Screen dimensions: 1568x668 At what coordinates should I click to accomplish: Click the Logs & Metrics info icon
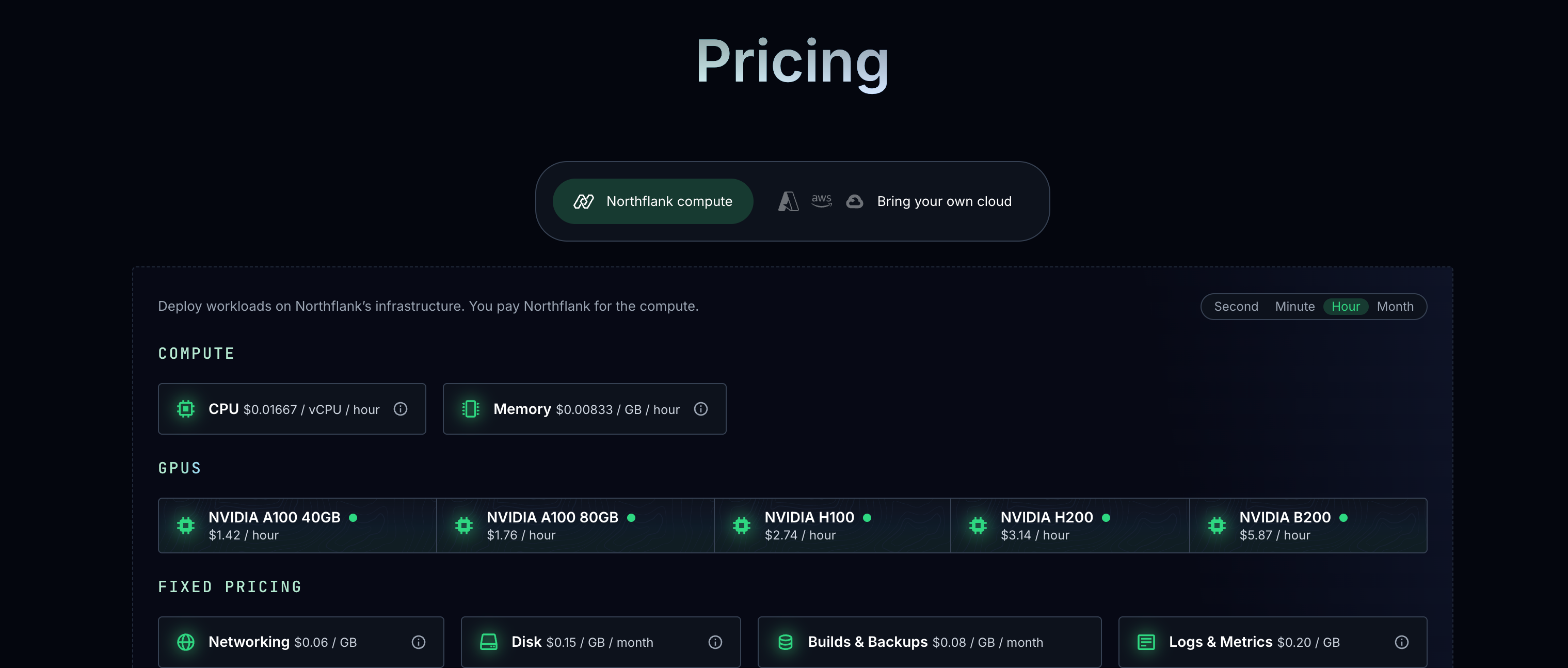1401,642
